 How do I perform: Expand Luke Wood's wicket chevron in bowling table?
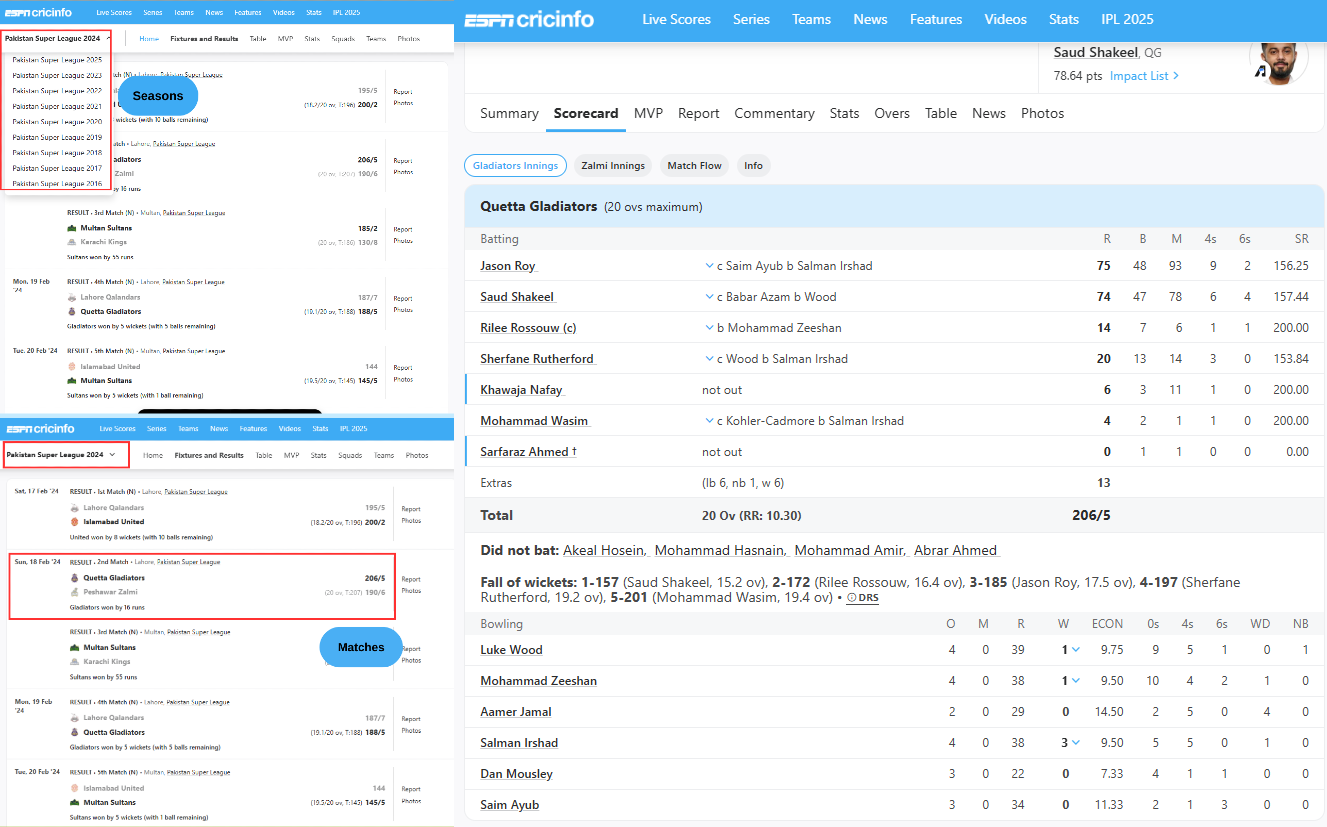[x=1076, y=650]
